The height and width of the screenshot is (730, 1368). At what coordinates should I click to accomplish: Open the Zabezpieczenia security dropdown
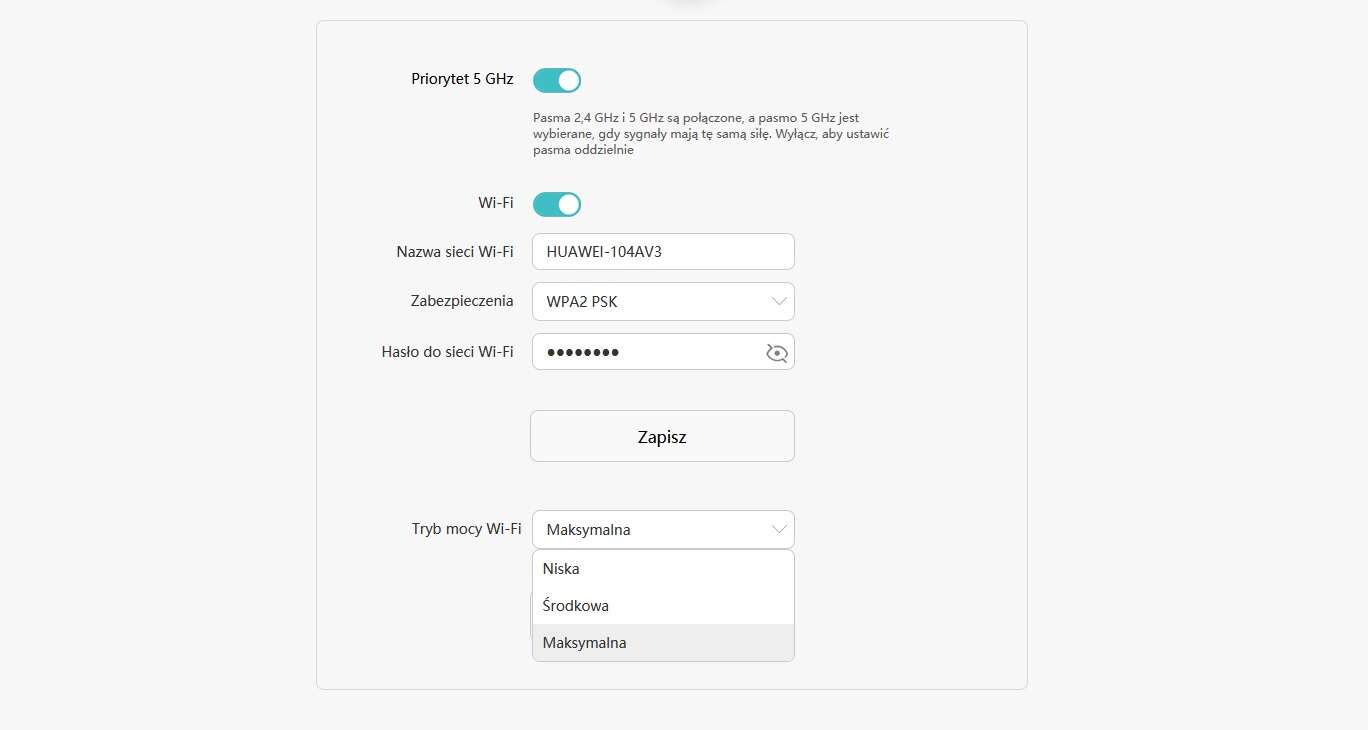click(x=663, y=301)
